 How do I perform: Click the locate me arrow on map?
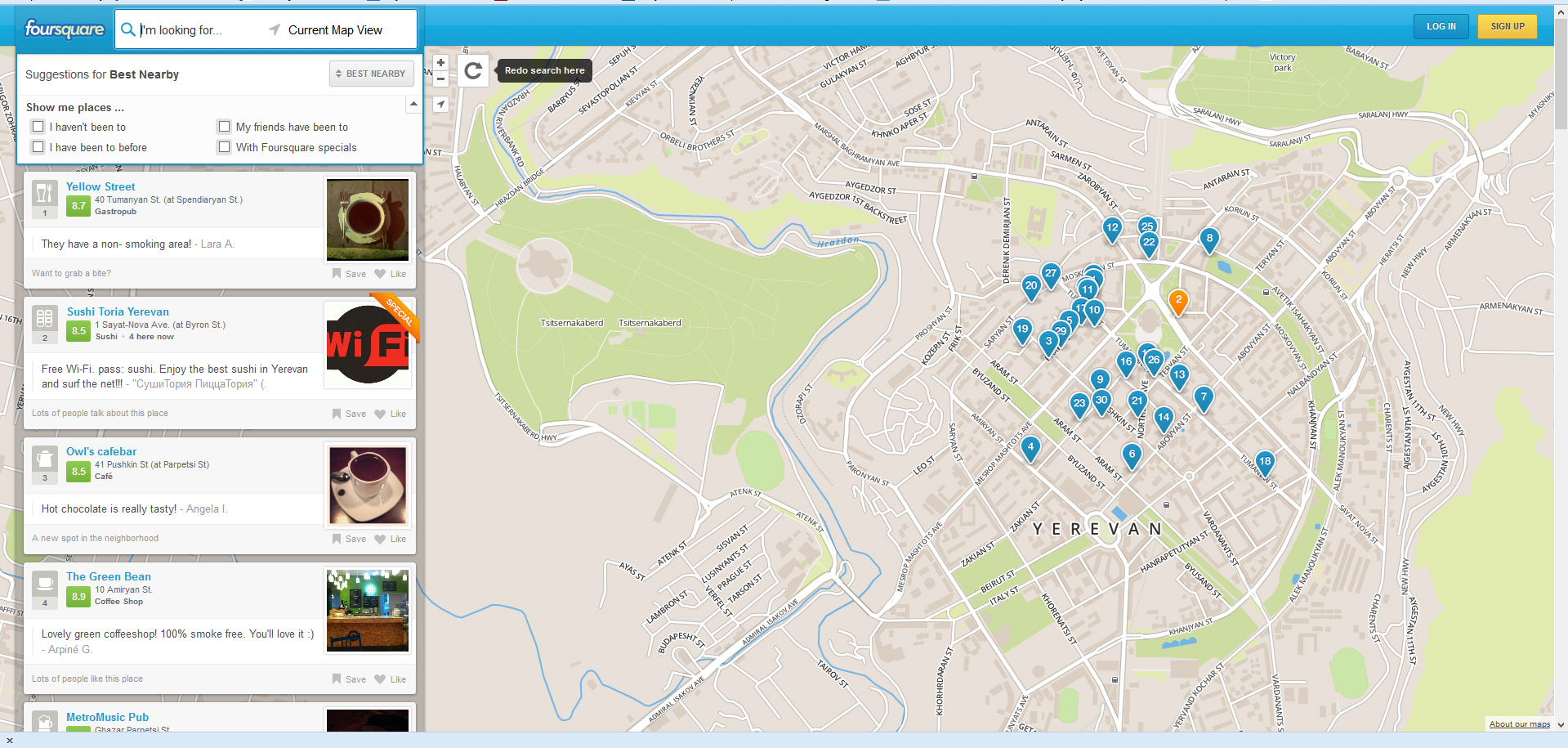(440, 104)
